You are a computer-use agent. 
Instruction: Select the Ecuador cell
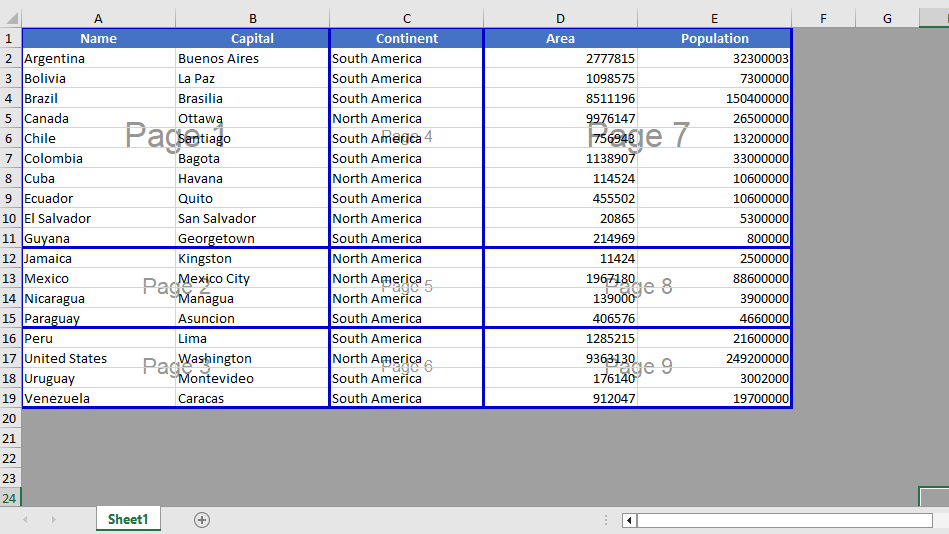click(x=99, y=199)
